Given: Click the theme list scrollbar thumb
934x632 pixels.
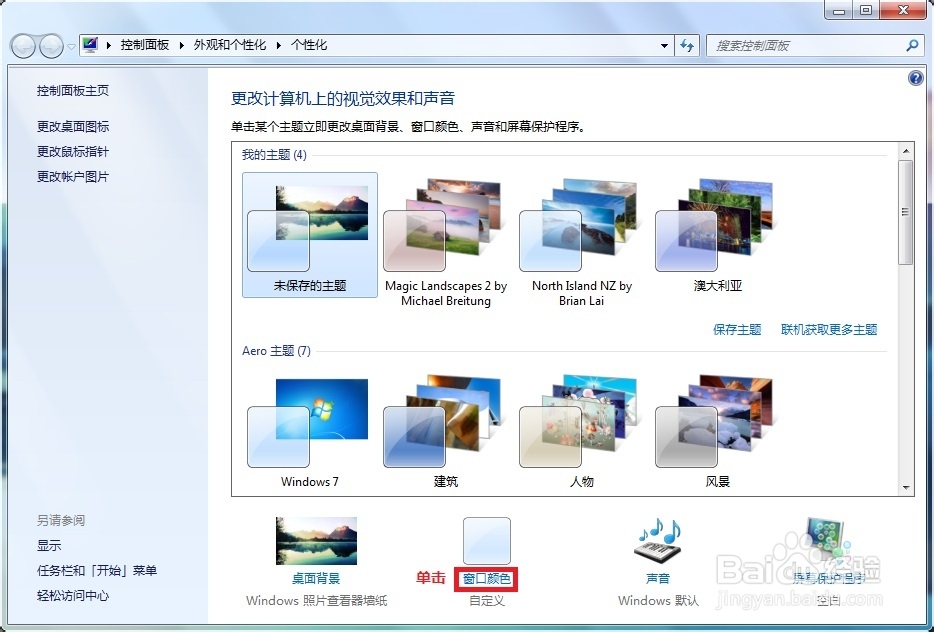Looking at the screenshot, I should tap(906, 212).
